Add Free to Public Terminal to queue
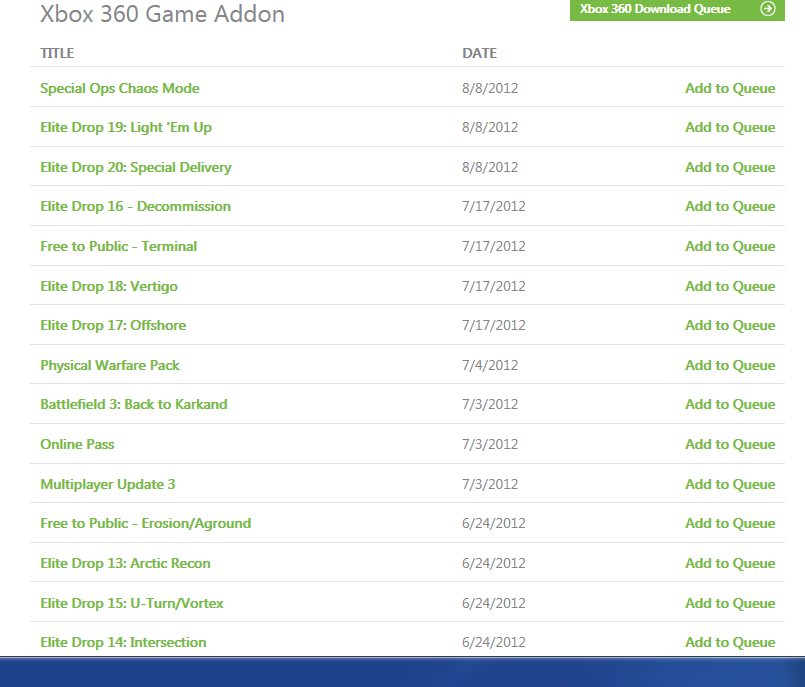The width and height of the screenshot is (805, 687). (x=730, y=246)
